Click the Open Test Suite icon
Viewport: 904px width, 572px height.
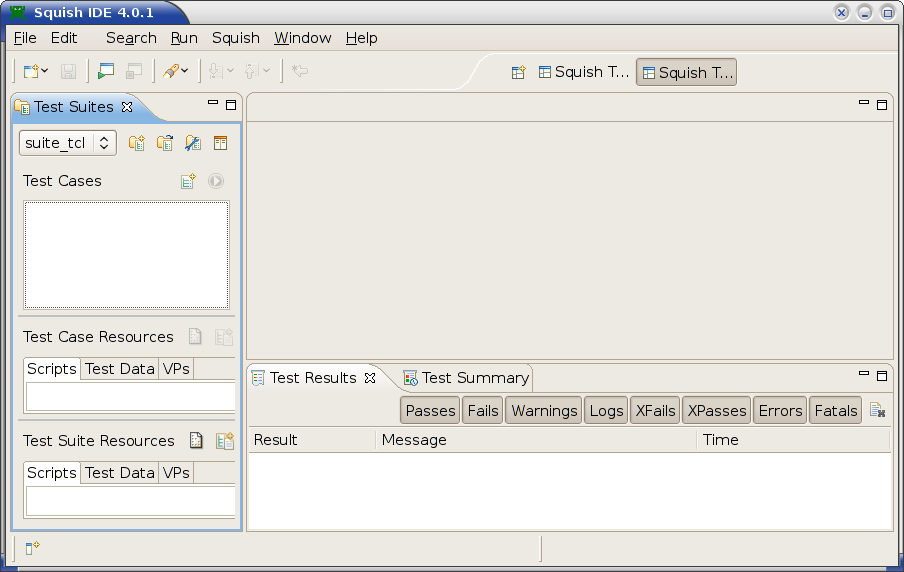165,143
